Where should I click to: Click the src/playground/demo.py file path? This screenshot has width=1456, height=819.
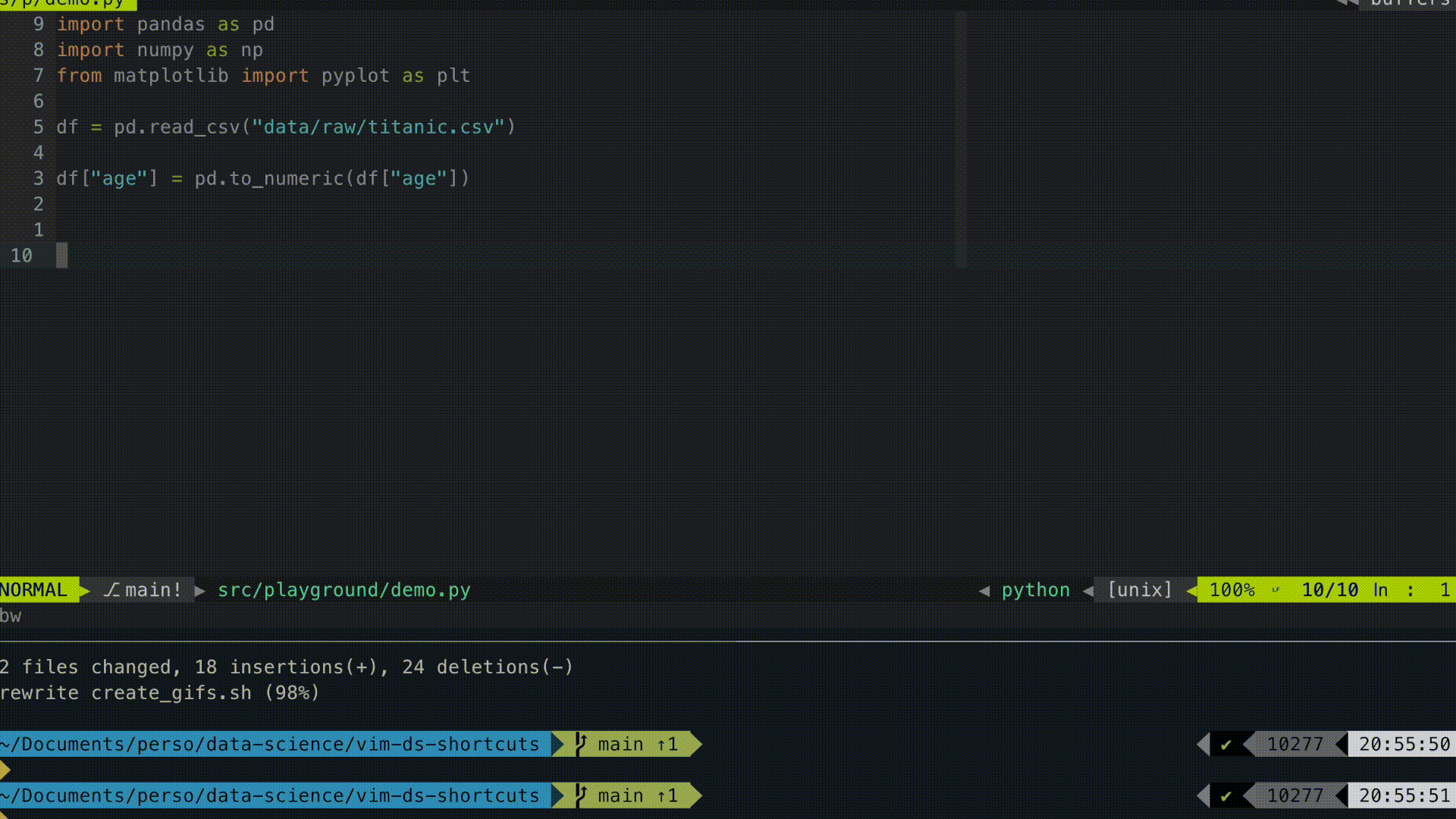(x=344, y=590)
